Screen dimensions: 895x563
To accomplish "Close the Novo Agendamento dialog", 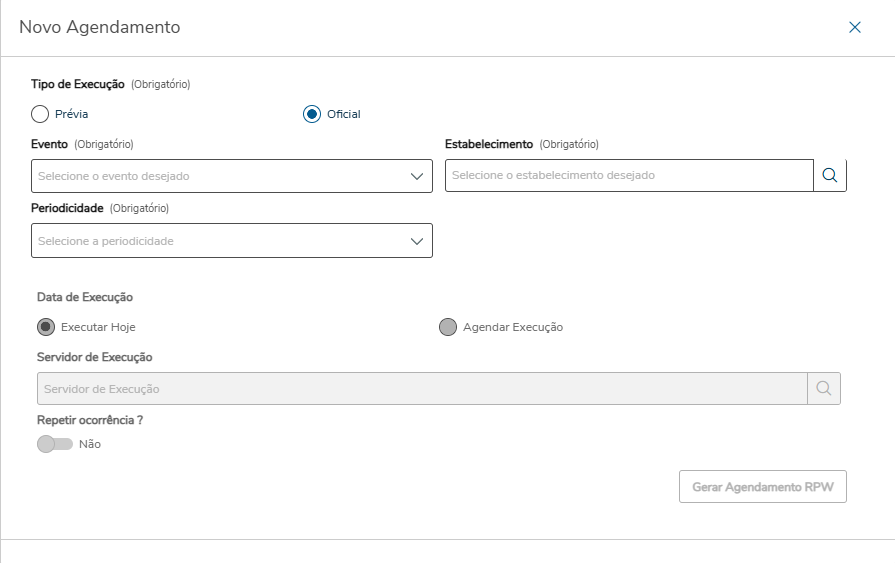I will pyautogui.click(x=855, y=28).
